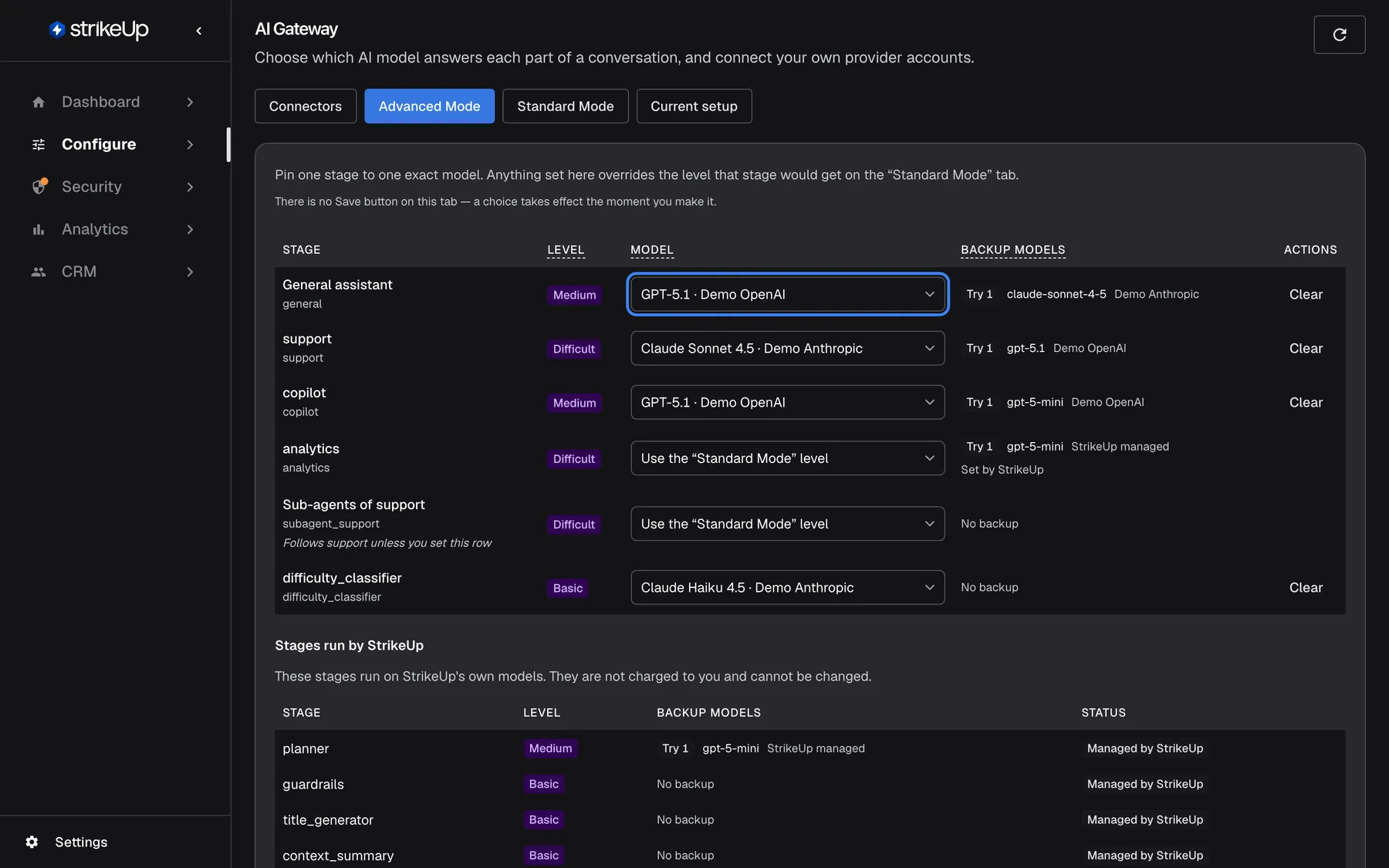Click the MODEL column header
The width and height of the screenshot is (1389, 868).
click(652, 250)
